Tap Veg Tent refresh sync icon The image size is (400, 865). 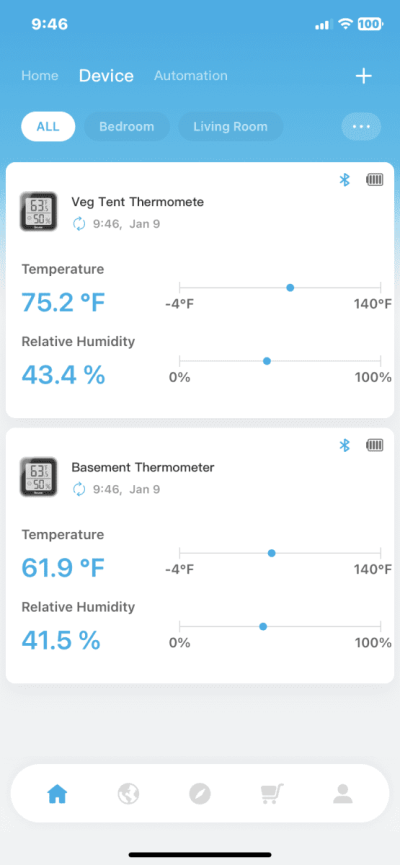[79, 225]
